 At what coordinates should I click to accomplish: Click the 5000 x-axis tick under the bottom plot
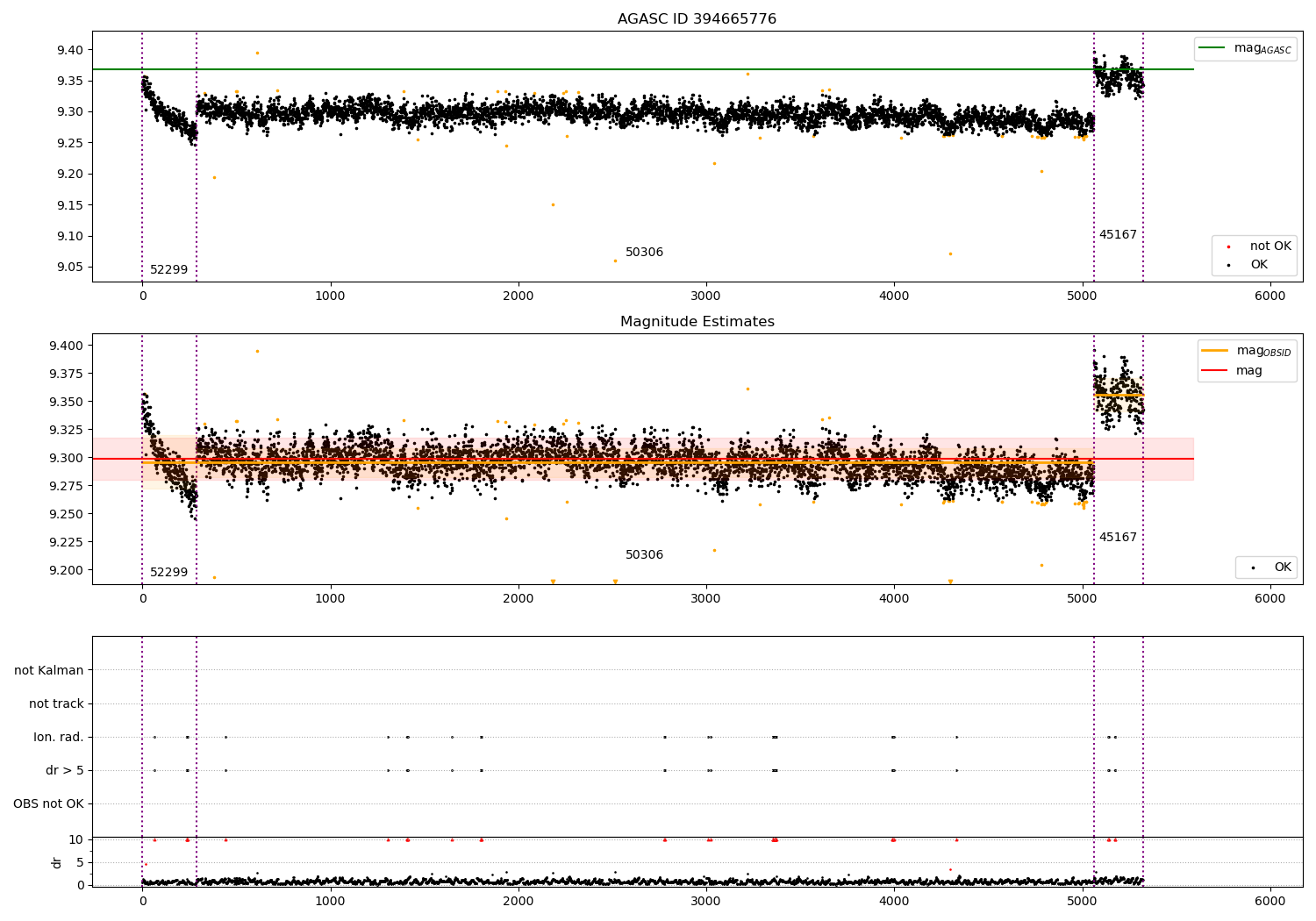(x=1083, y=902)
